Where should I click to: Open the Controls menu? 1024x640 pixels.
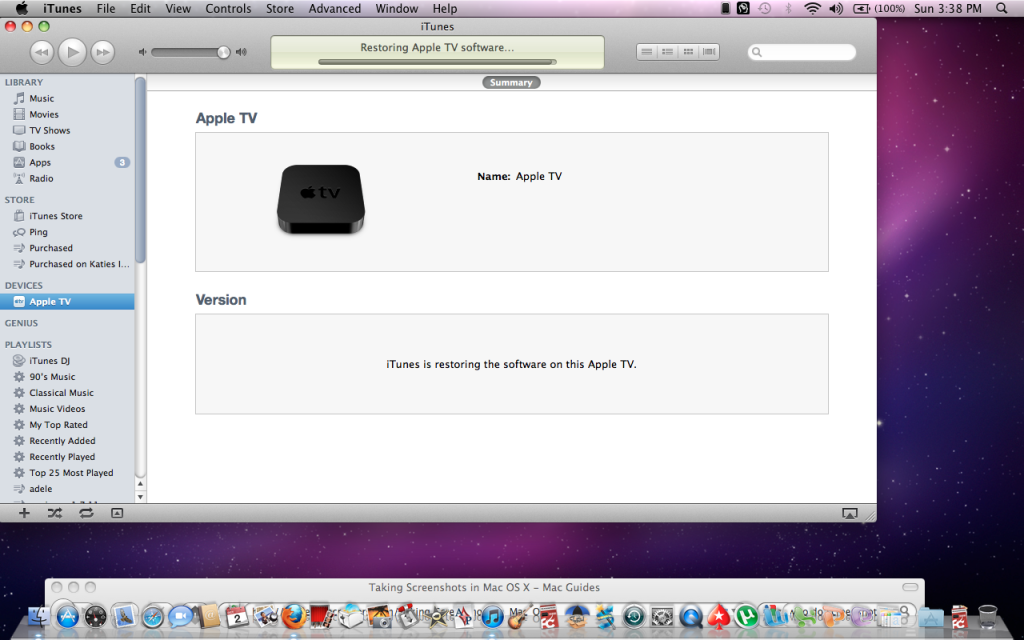pos(228,8)
